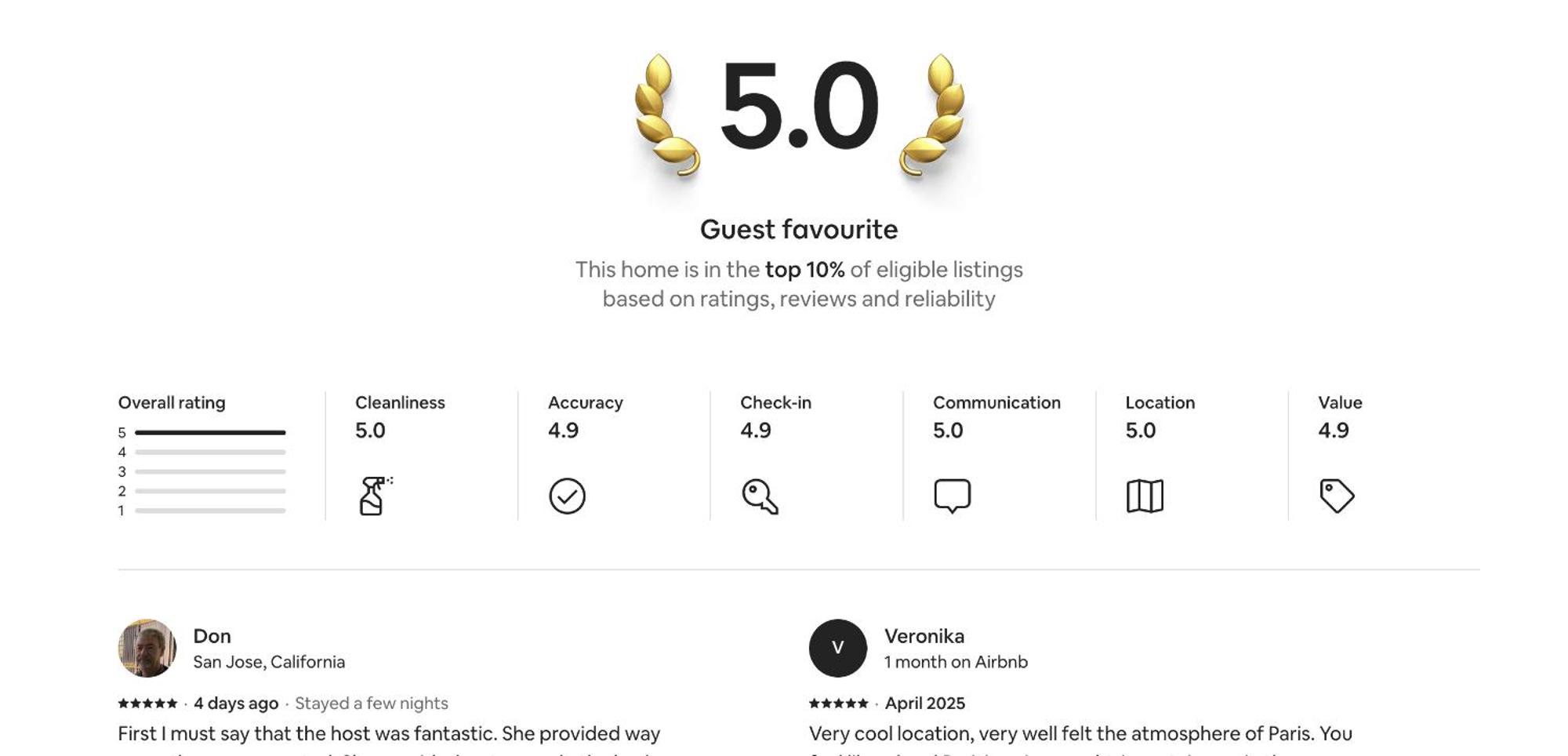
Task: Click the right golden laurel icon
Action: [932, 115]
